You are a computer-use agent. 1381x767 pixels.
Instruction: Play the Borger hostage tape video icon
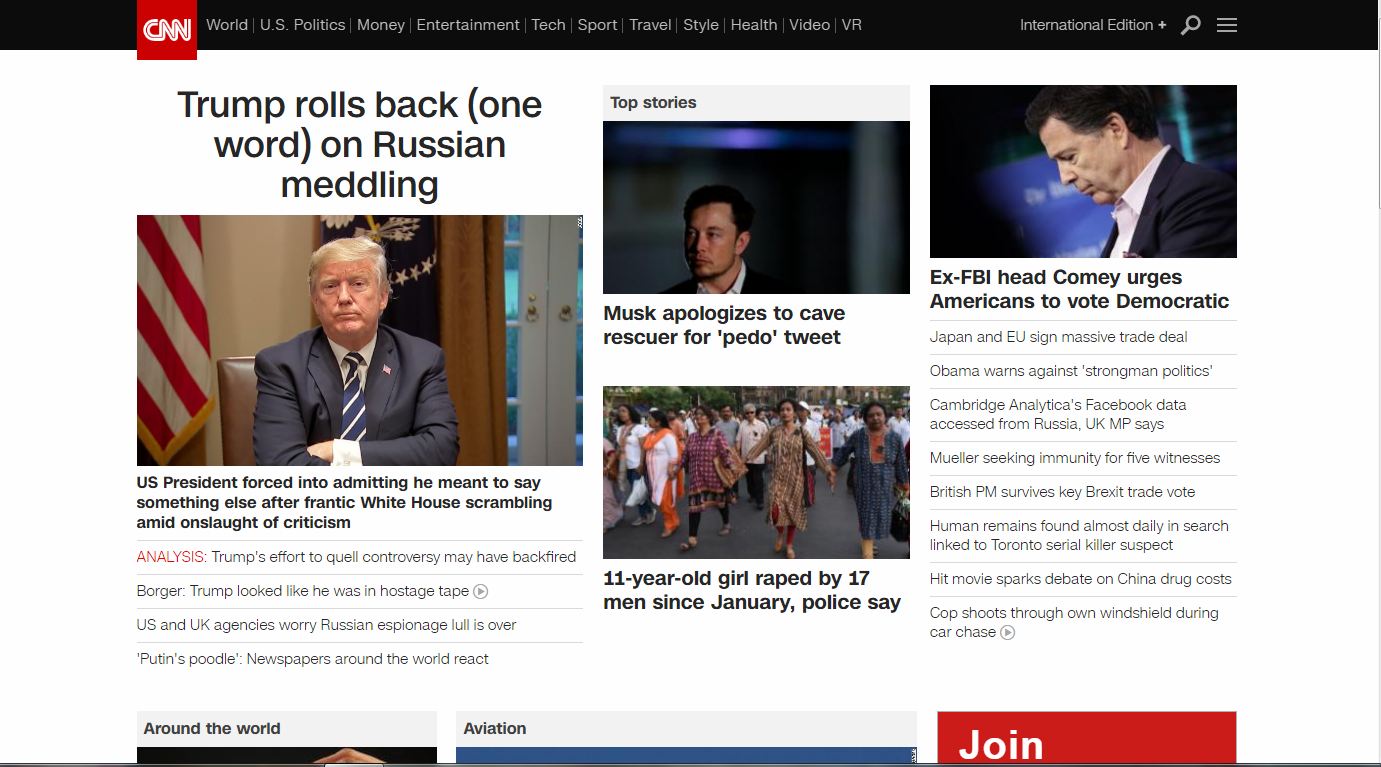pyautogui.click(x=480, y=591)
